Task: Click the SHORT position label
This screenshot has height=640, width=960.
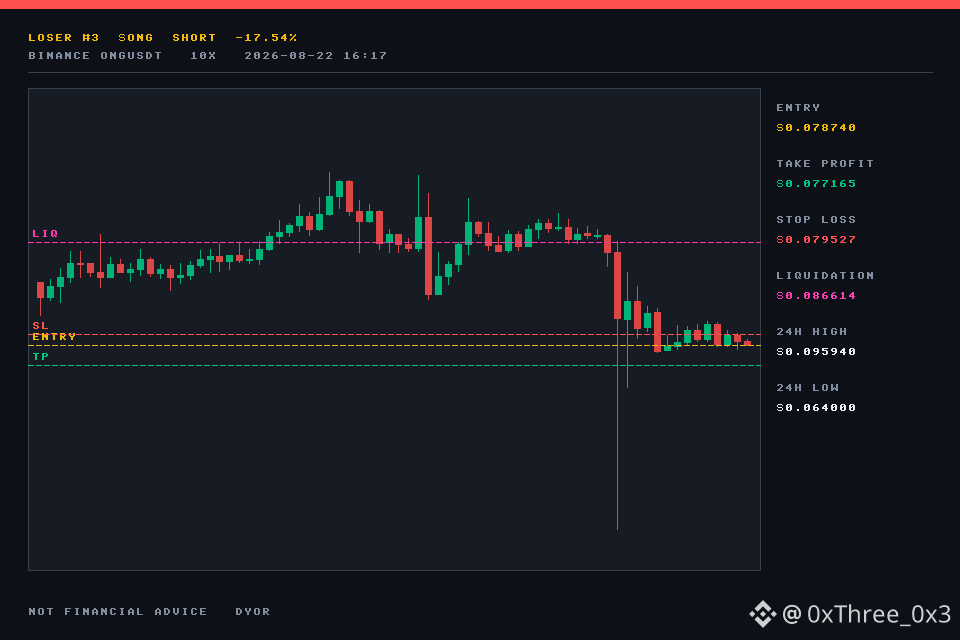Action: point(194,37)
